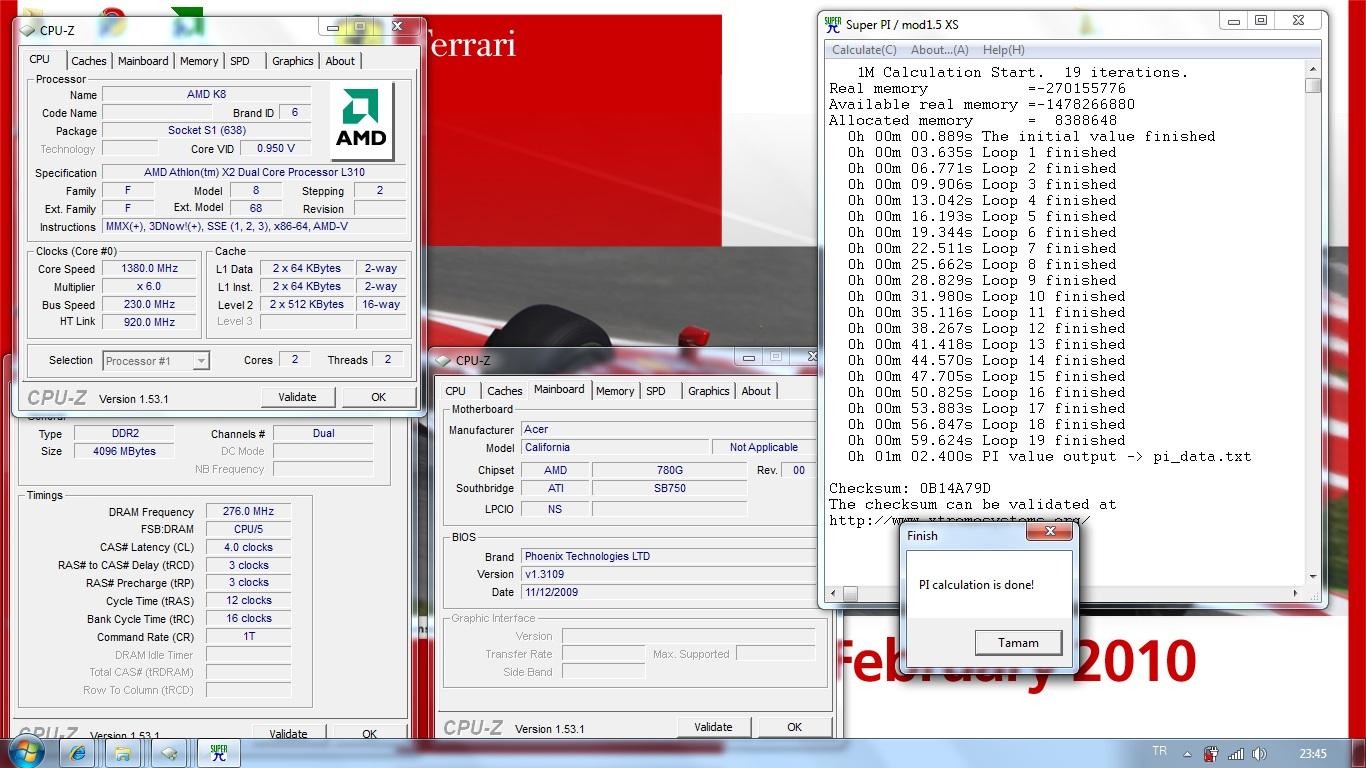
Task: Click the AMD logo in the CPU-Z processor panel
Action: [361, 121]
